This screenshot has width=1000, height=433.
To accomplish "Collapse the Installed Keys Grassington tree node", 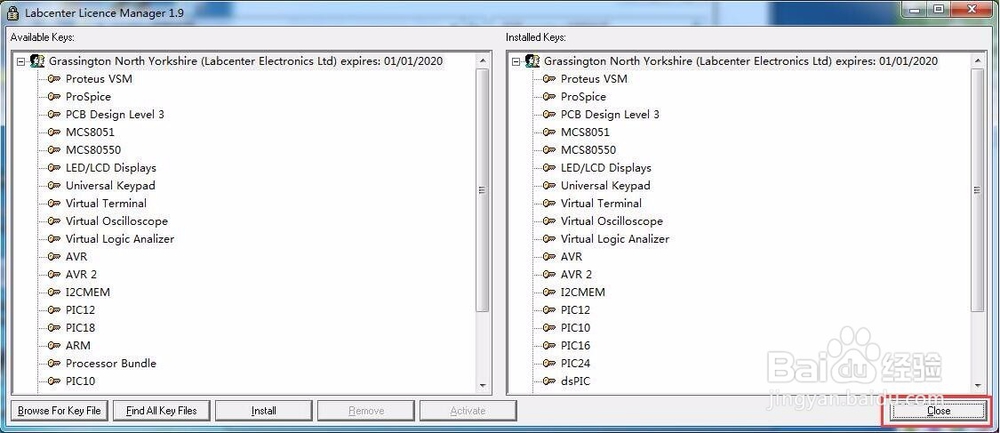I will coord(516,62).
